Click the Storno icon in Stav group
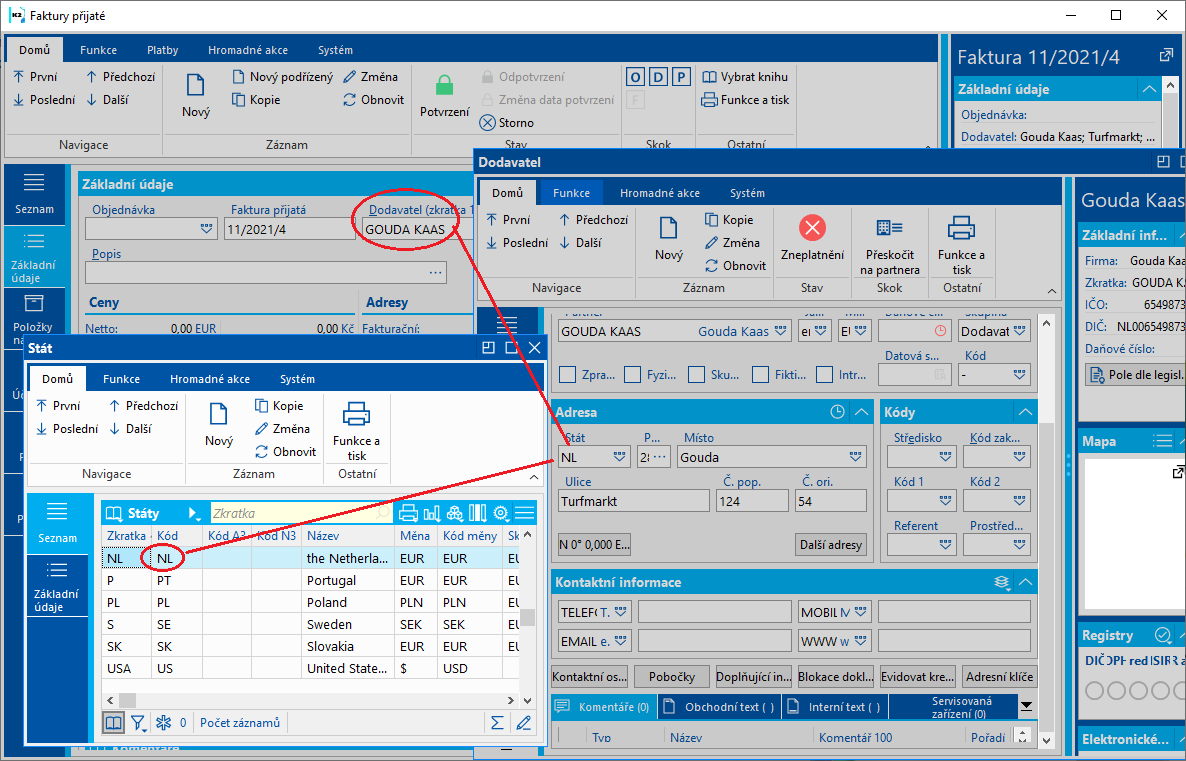This screenshot has height=761, width=1186. coord(488,123)
